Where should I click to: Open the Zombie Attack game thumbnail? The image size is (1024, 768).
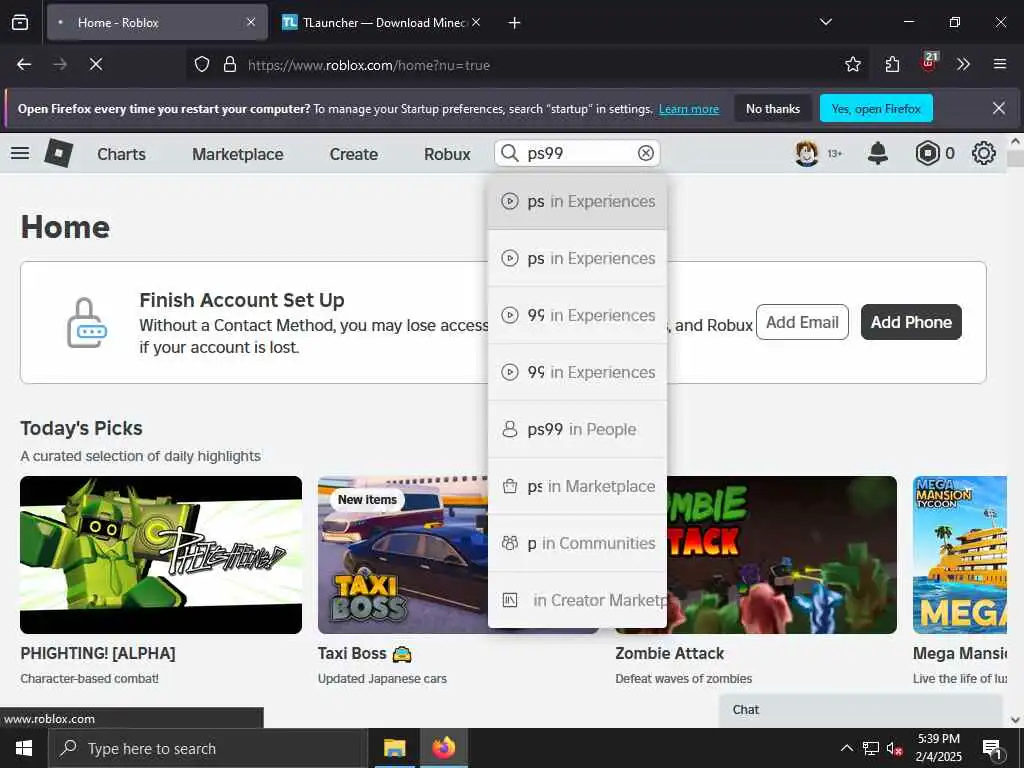point(782,554)
